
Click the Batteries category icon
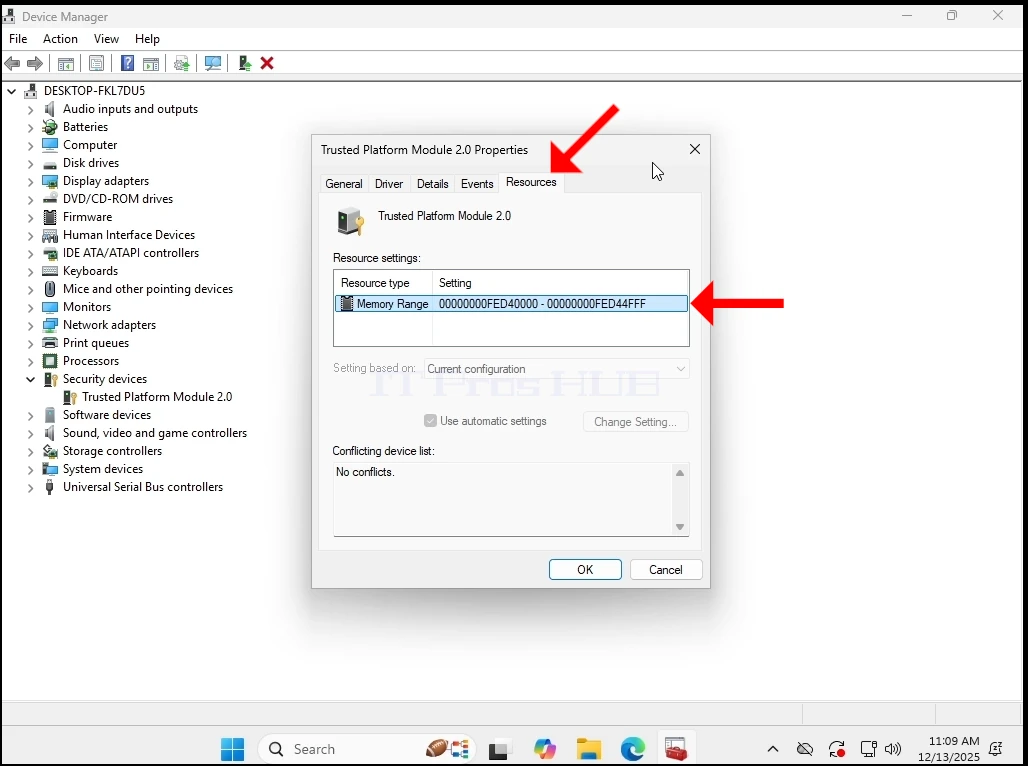click(x=50, y=127)
